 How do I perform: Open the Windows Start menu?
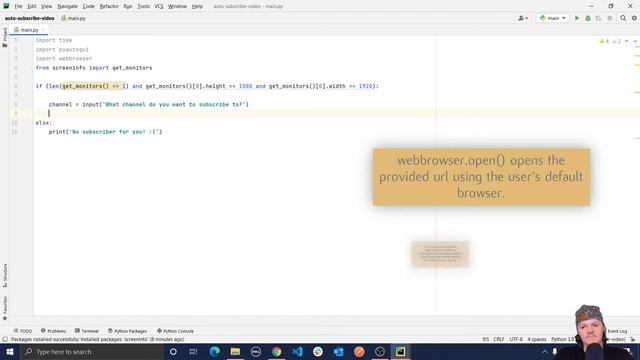pyautogui.click(x=10, y=352)
